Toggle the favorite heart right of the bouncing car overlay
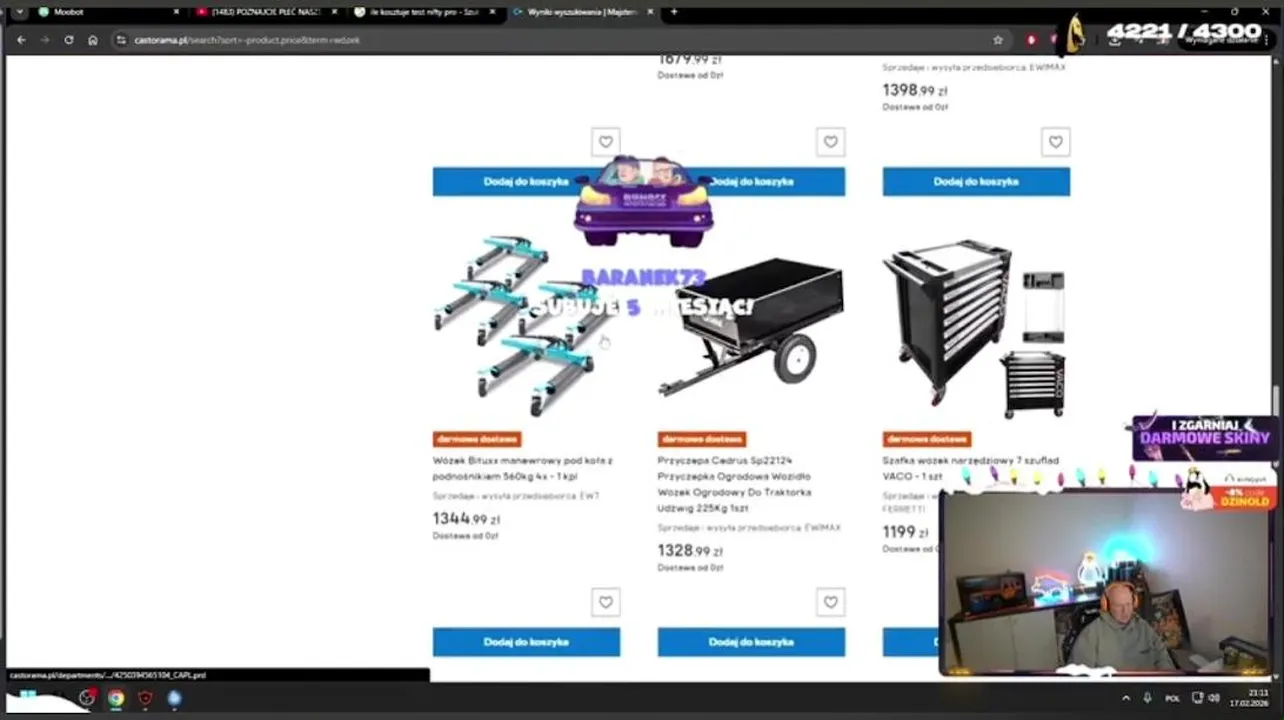 (x=830, y=142)
